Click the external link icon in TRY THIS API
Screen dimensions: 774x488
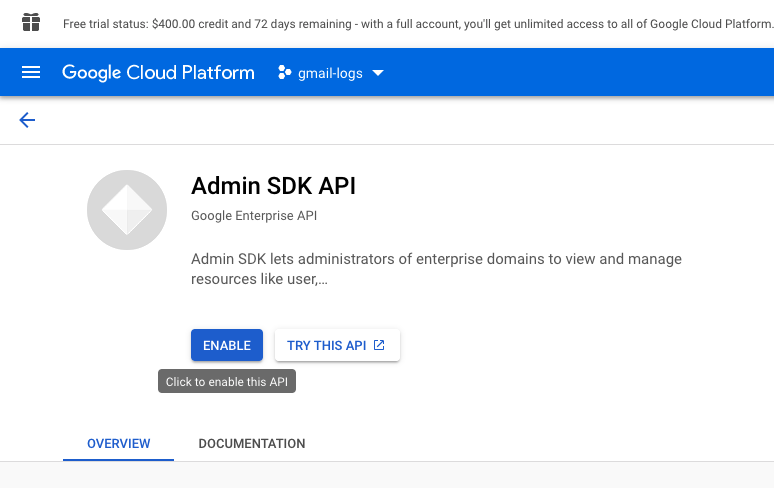pyautogui.click(x=379, y=345)
